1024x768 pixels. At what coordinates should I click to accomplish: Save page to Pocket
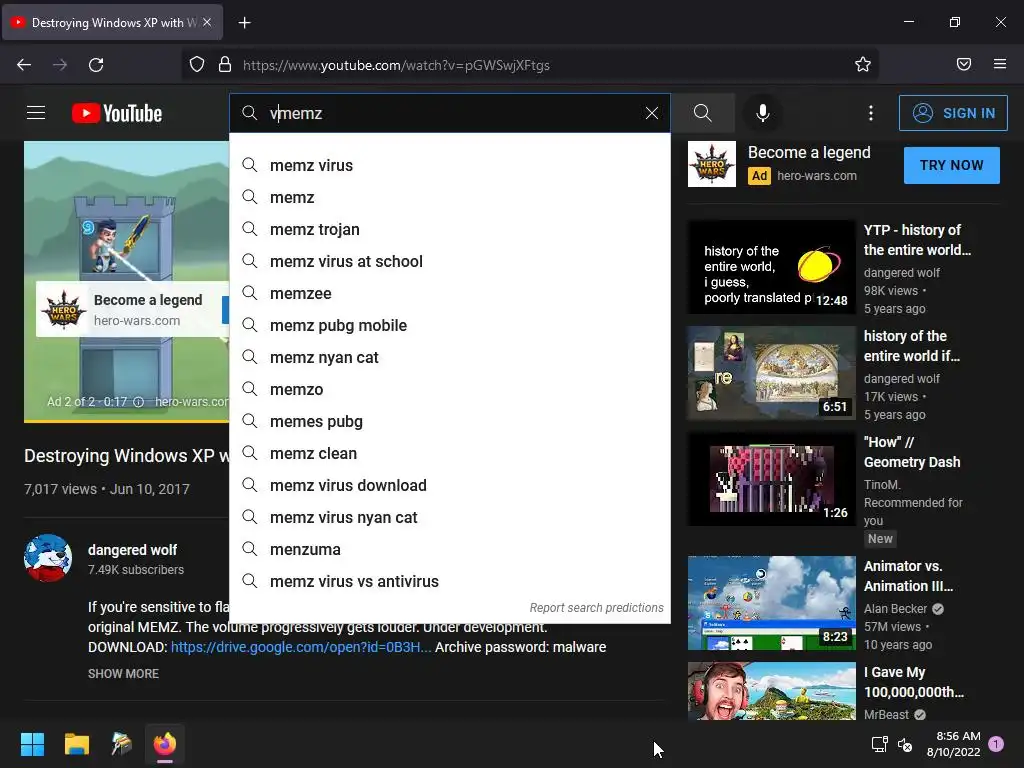coord(963,65)
